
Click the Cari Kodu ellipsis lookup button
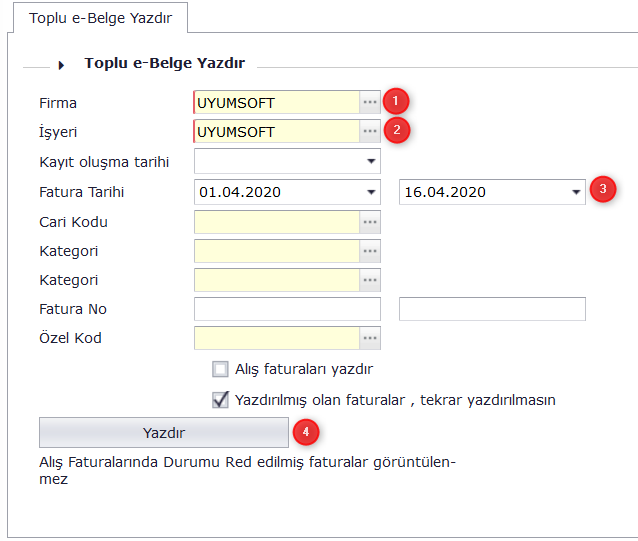(370, 222)
